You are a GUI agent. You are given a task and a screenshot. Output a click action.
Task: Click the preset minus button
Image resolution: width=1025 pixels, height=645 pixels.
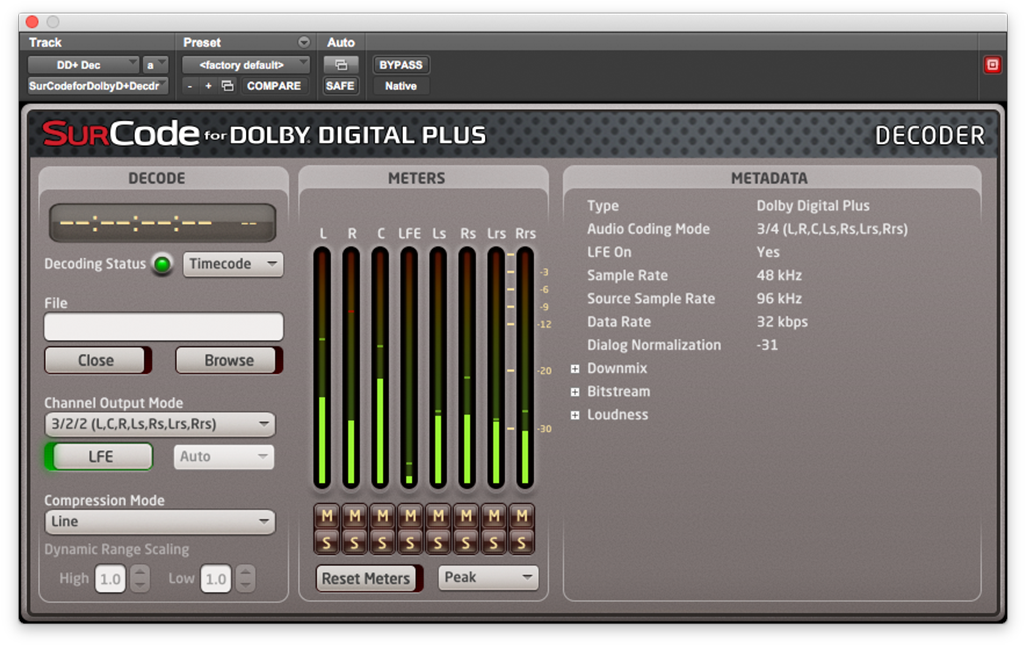click(x=191, y=86)
